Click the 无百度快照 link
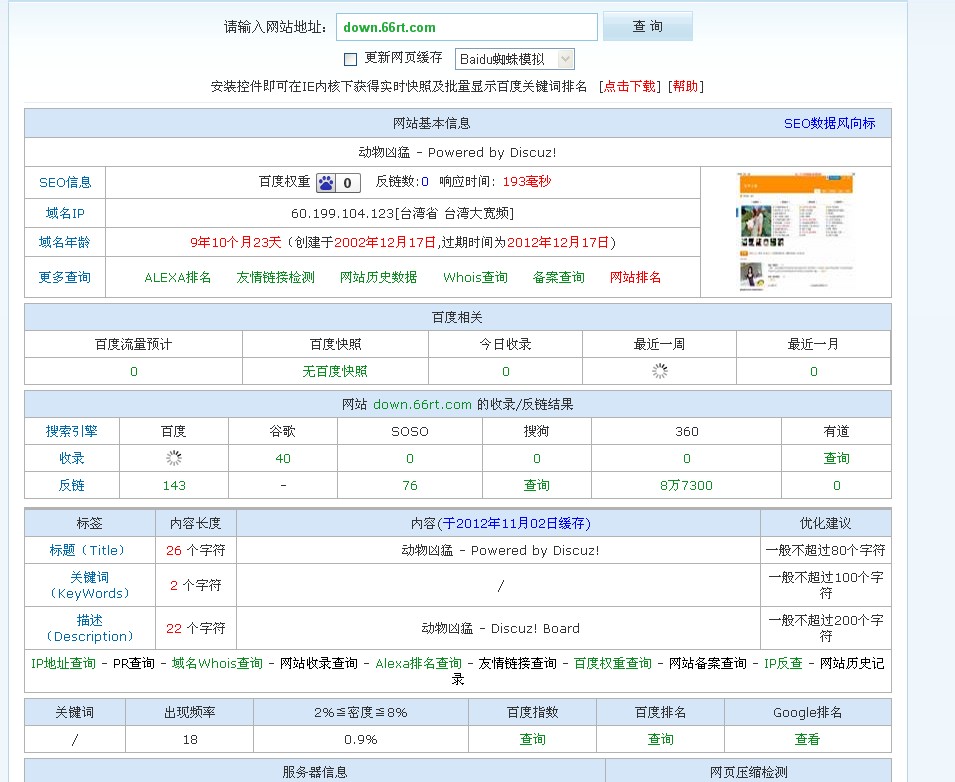 pos(335,372)
